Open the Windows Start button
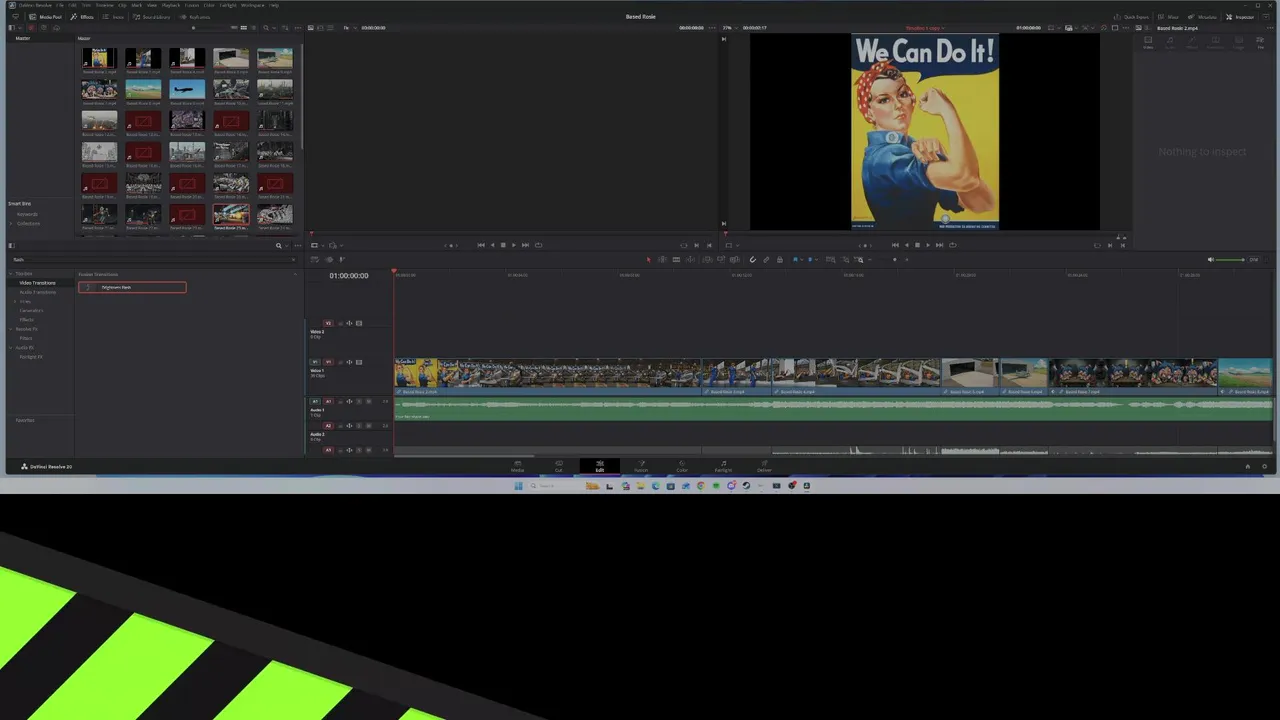Screen dimensions: 1280x720 coord(518,486)
